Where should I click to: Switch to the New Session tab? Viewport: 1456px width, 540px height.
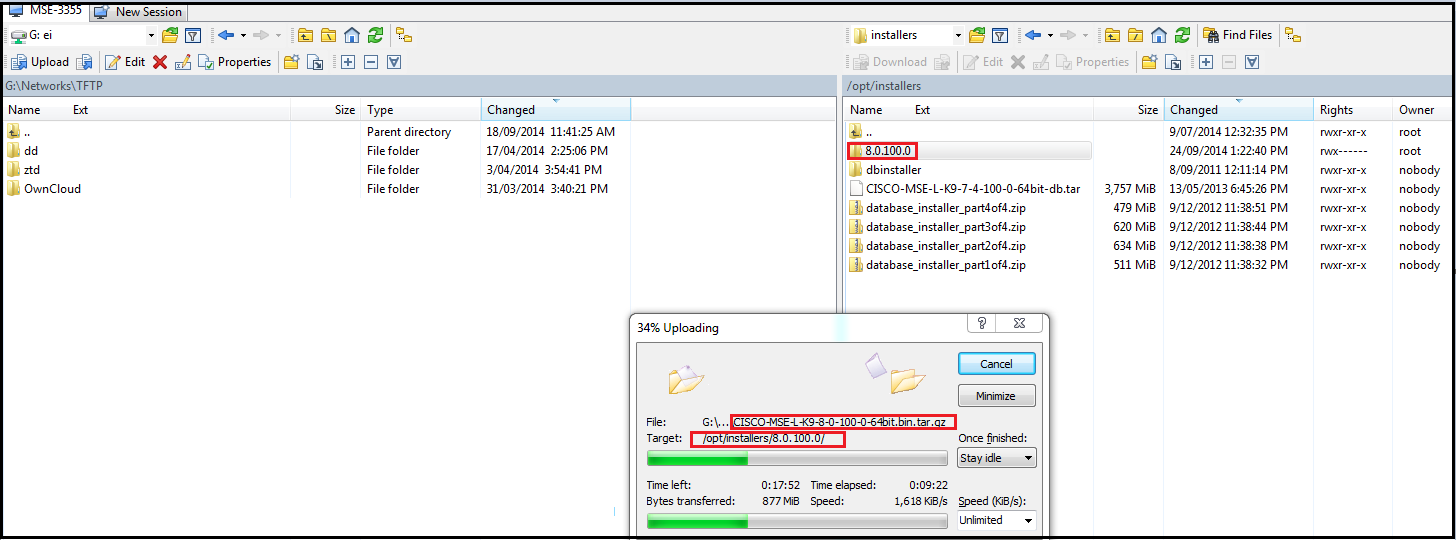point(138,12)
